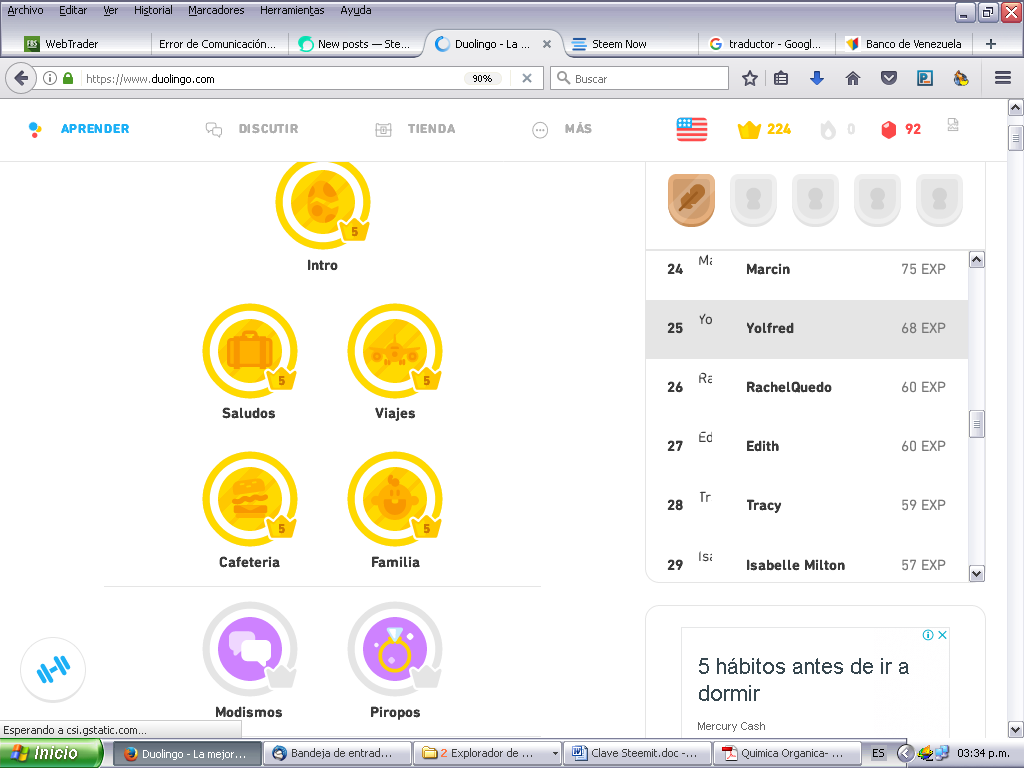Click the bookmark star icon
This screenshot has width=1024, height=768.
[750, 78]
